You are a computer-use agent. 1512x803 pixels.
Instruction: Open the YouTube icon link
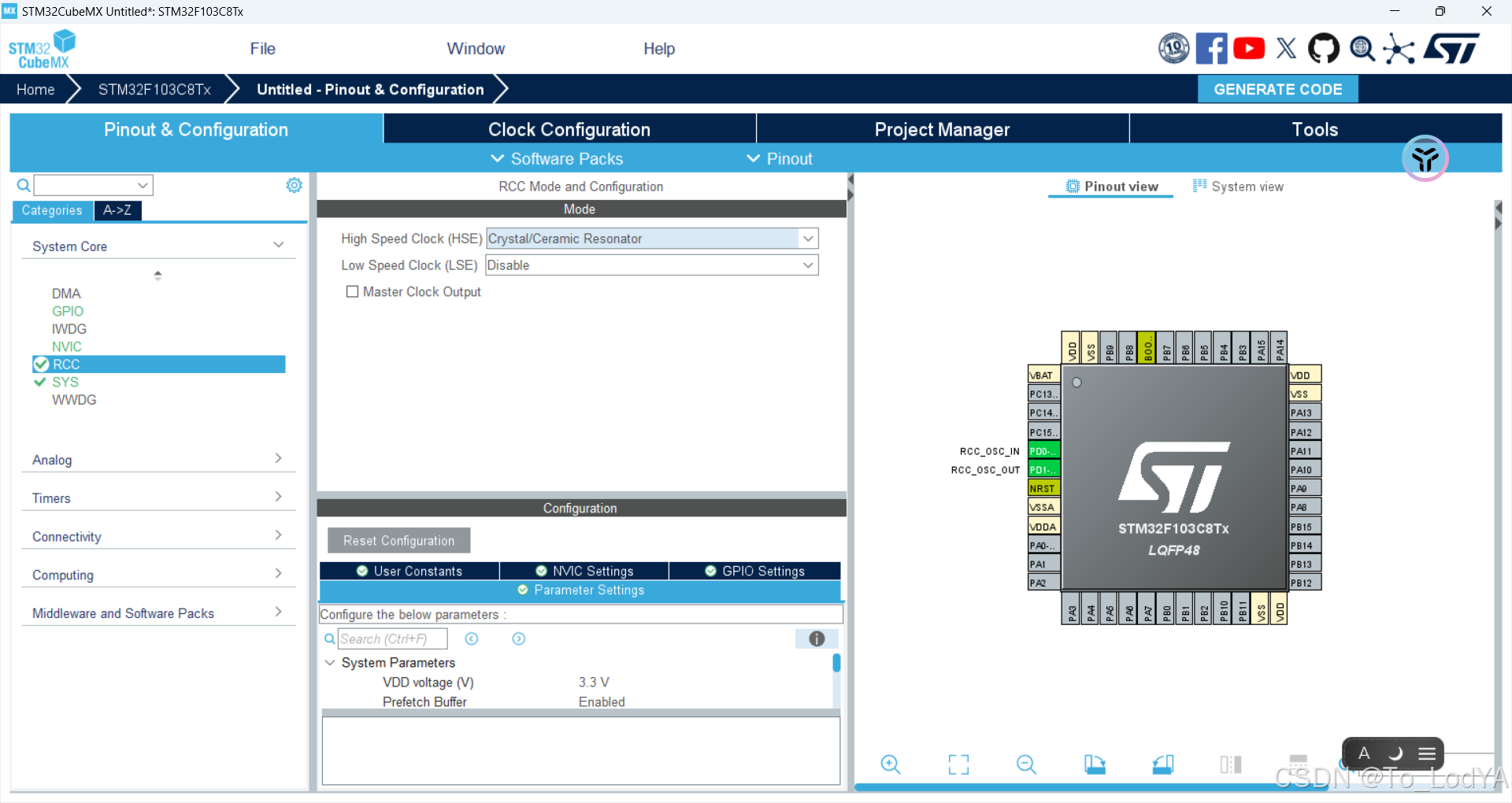click(x=1249, y=49)
